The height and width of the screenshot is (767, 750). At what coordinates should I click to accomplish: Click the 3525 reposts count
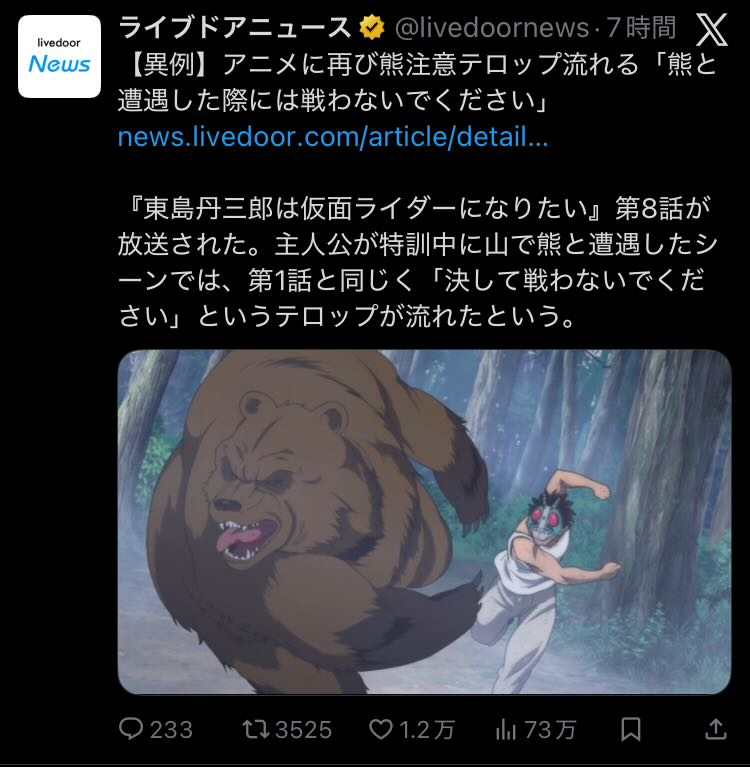(303, 730)
